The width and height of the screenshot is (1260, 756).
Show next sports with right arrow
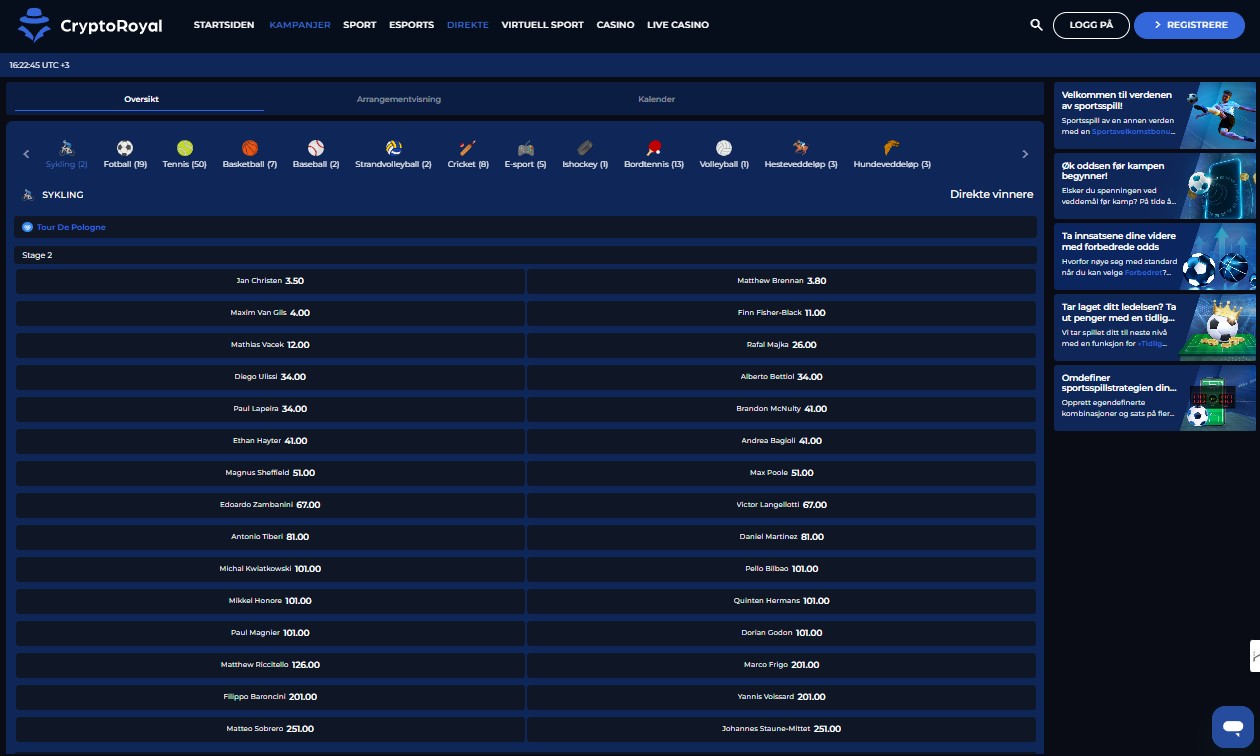coord(1025,154)
